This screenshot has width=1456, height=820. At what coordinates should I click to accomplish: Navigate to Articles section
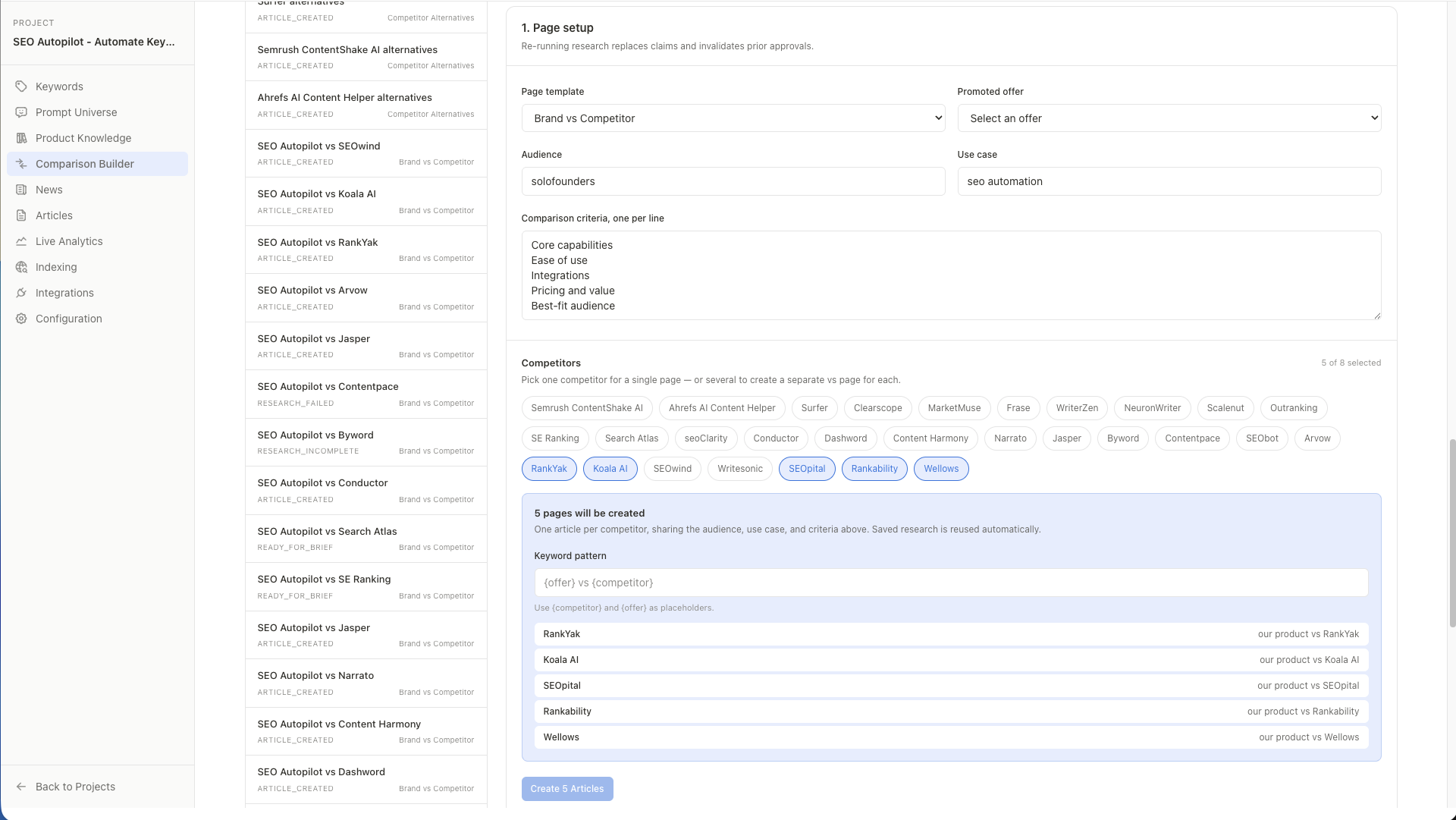click(x=97, y=215)
